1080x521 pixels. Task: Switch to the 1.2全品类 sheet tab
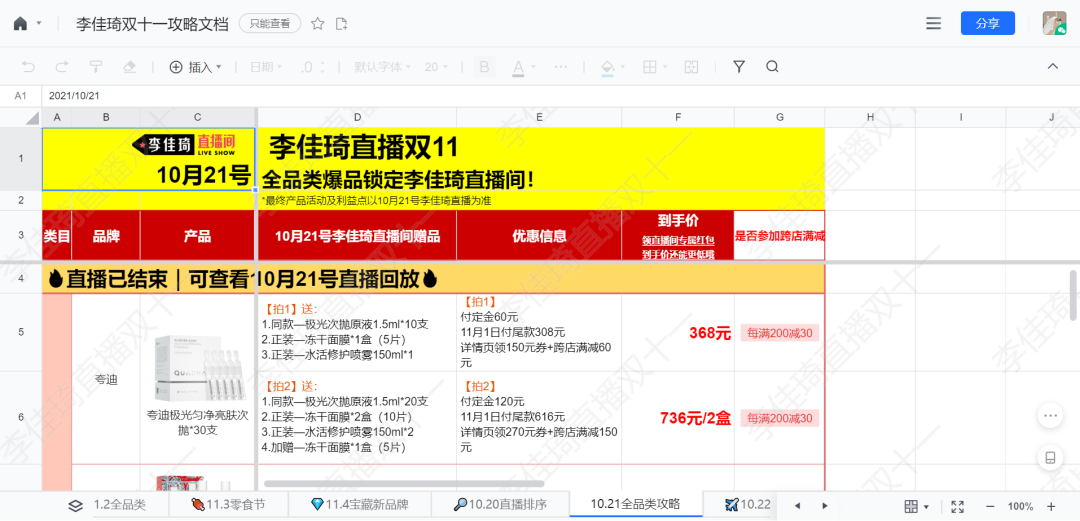coord(120,505)
